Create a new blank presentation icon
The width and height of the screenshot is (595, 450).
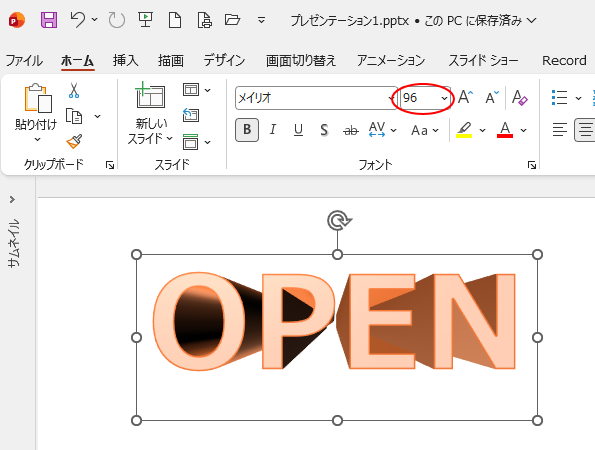pyautogui.click(x=175, y=20)
